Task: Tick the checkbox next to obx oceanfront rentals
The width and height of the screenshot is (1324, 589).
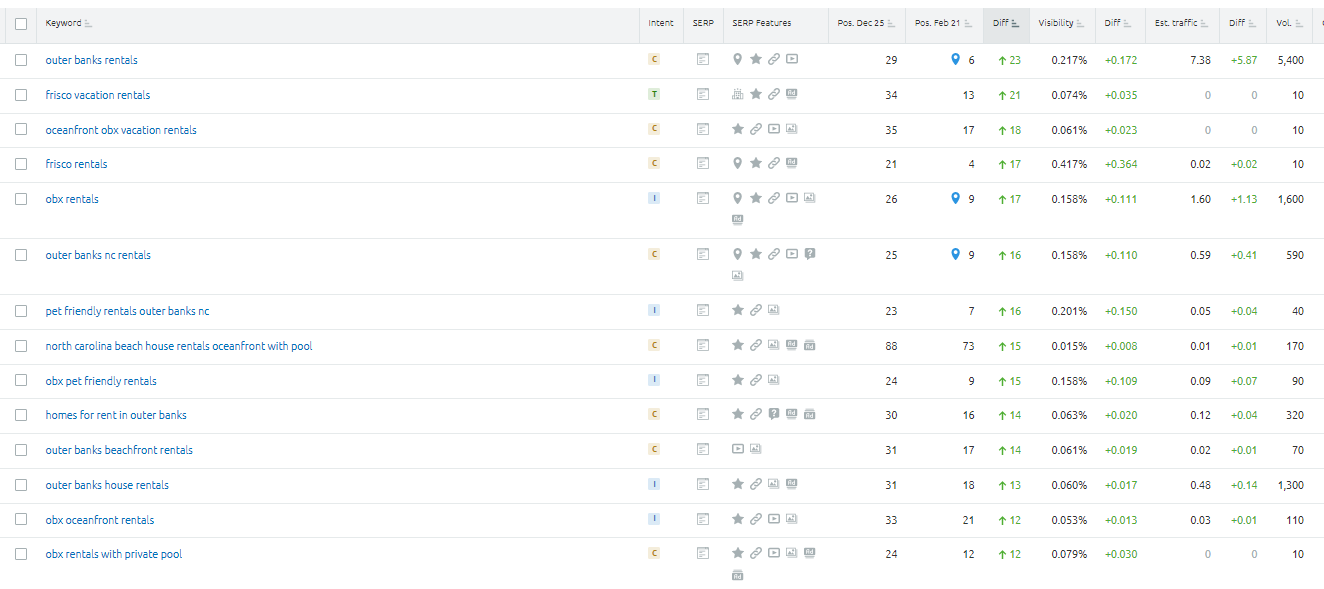Action: [x=21, y=520]
